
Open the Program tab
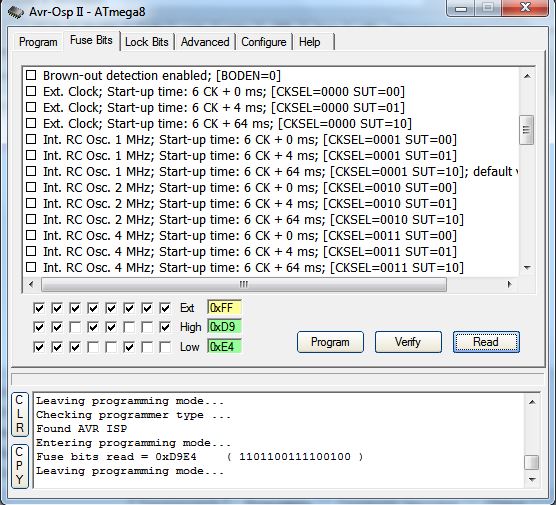(x=38, y=42)
